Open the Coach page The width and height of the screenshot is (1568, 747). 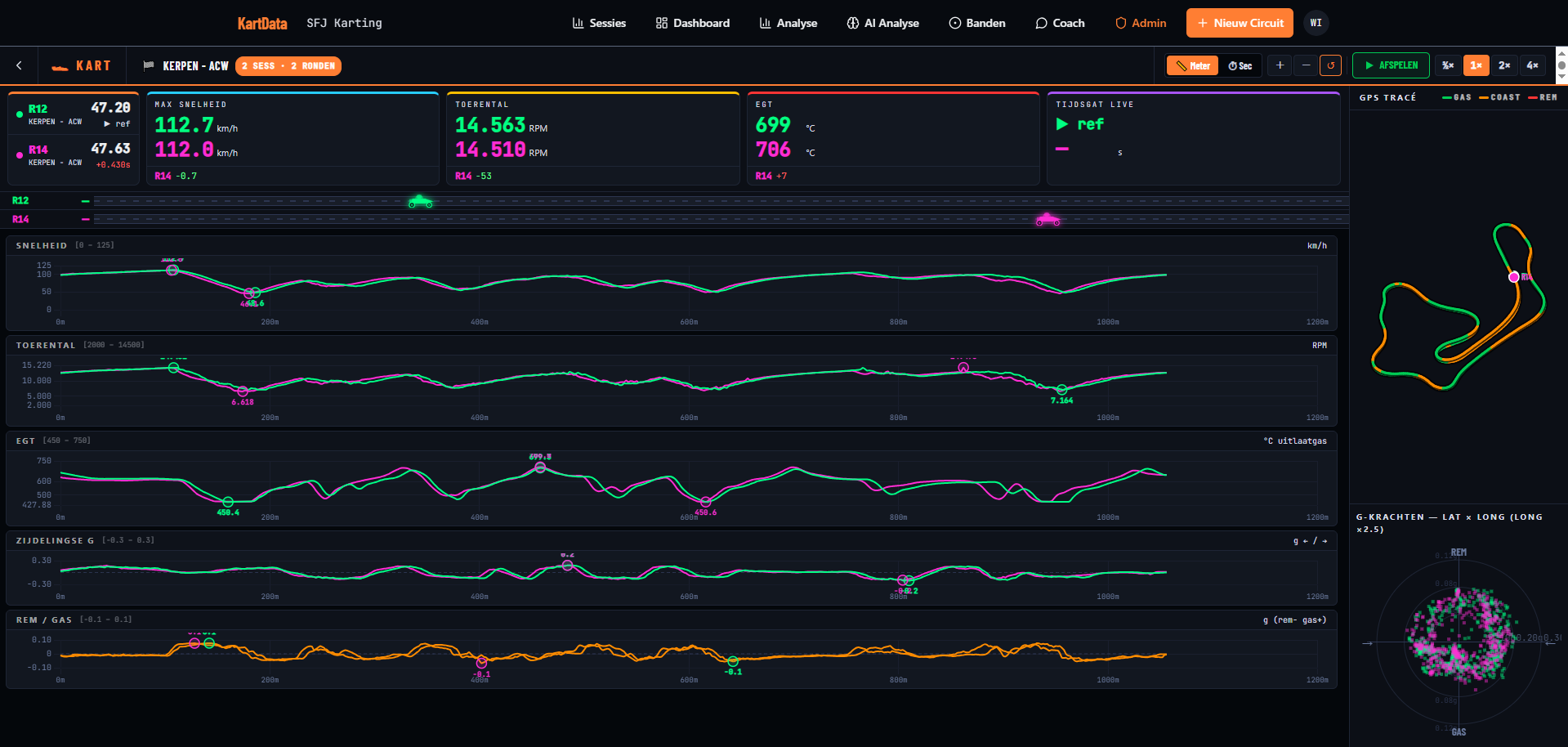click(1060, 23)
